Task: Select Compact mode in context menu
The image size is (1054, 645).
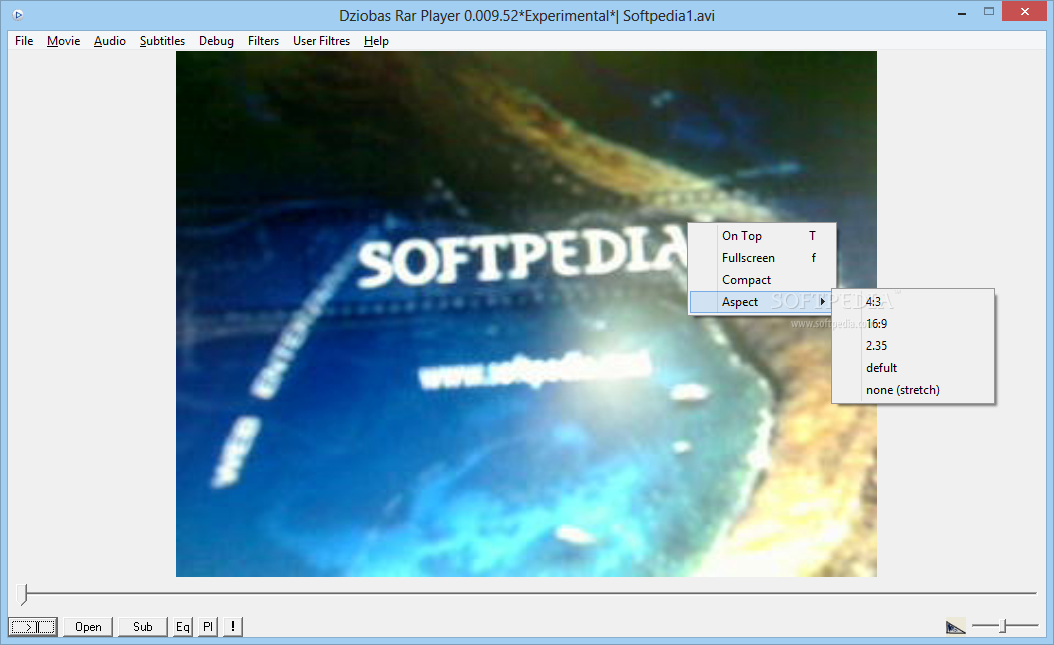Action: coord(762,280)
